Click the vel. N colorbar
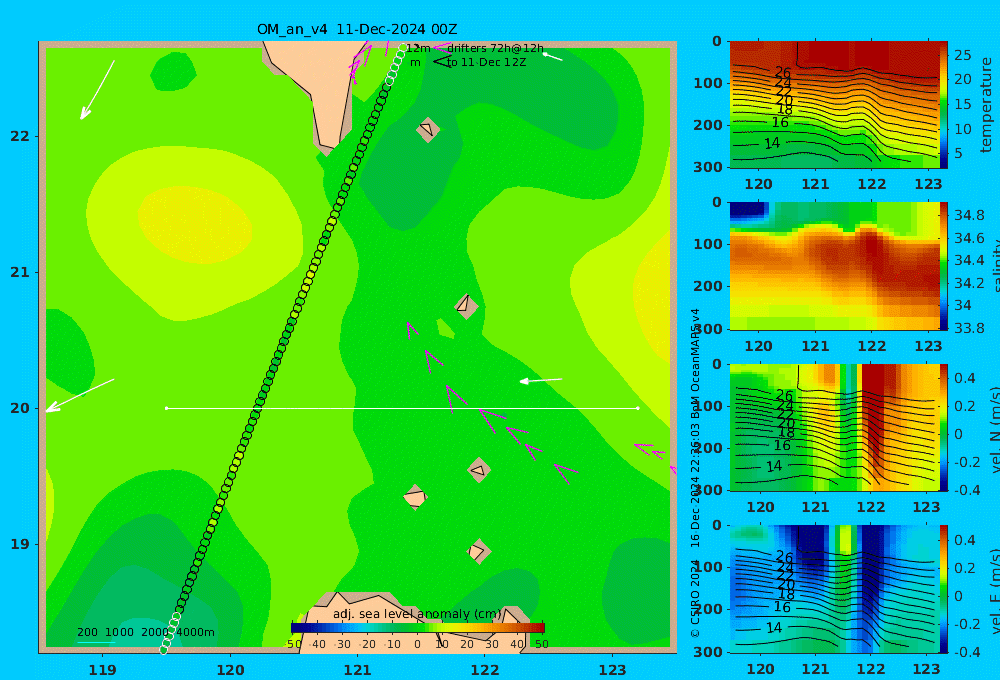The width and height of the screenshot is (1000, 680). [944, 427]
